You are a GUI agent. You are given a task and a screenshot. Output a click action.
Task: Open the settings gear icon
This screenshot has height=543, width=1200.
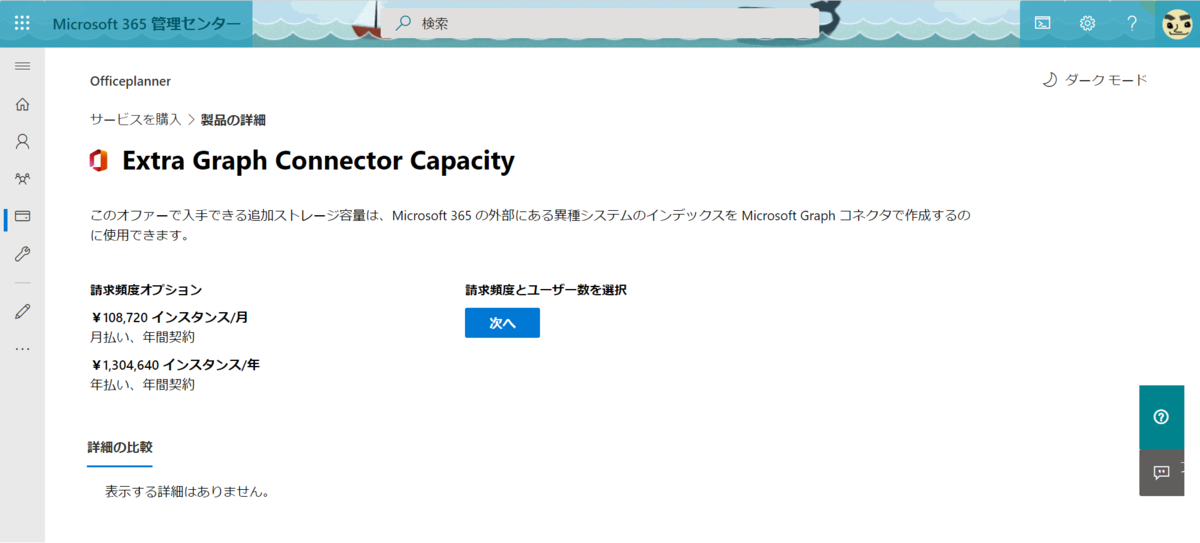coord(1087,23)
